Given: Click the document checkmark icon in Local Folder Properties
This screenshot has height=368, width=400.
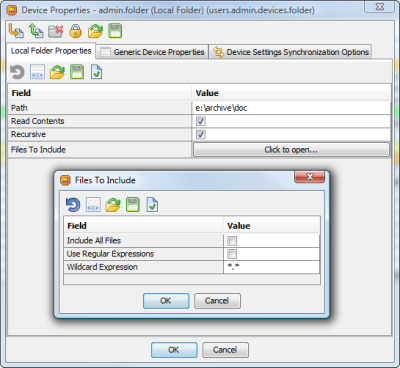Looking at the screenshot, I should click(x=96, y=72).
